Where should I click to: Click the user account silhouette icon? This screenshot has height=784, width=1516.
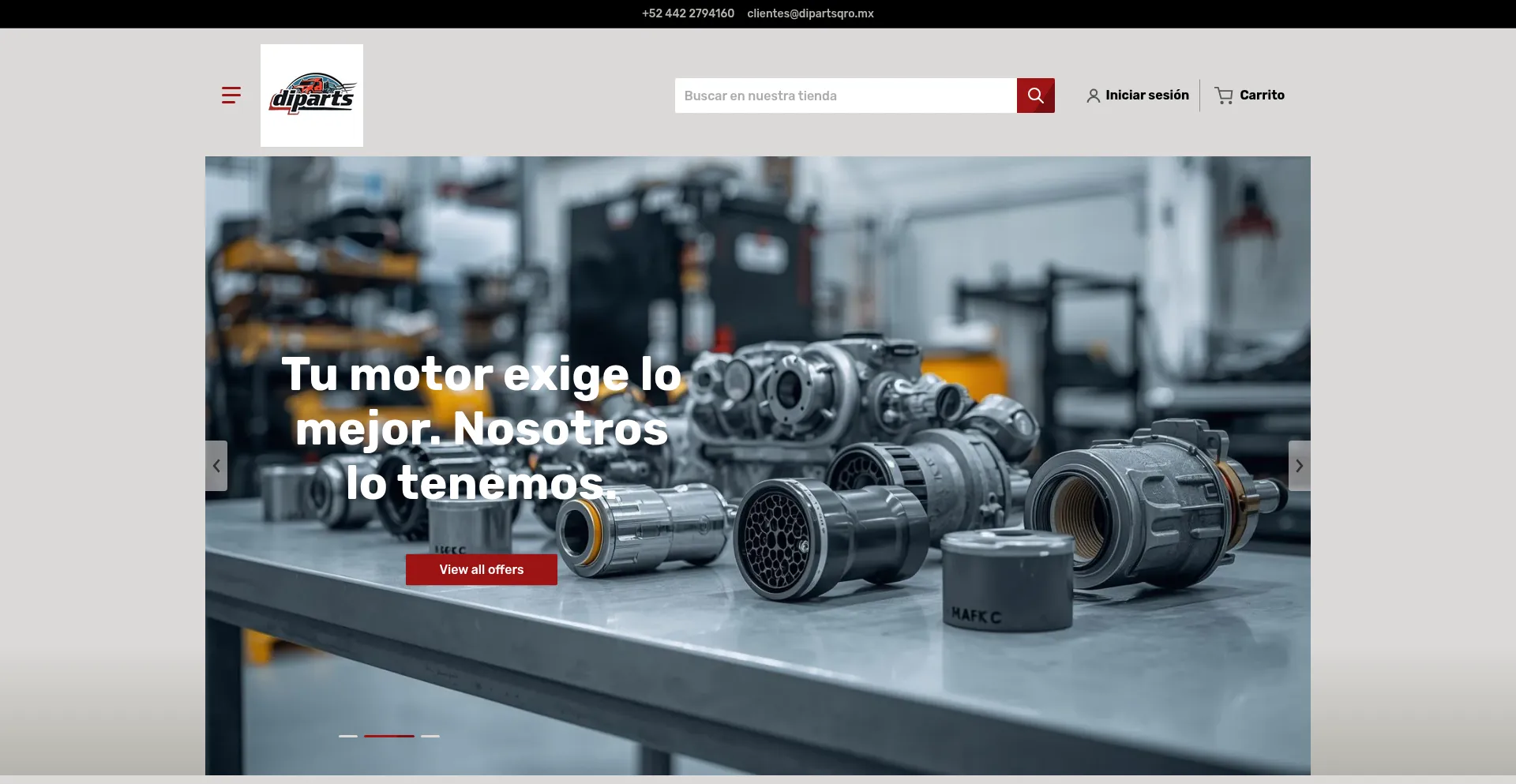click(1093, 96)
